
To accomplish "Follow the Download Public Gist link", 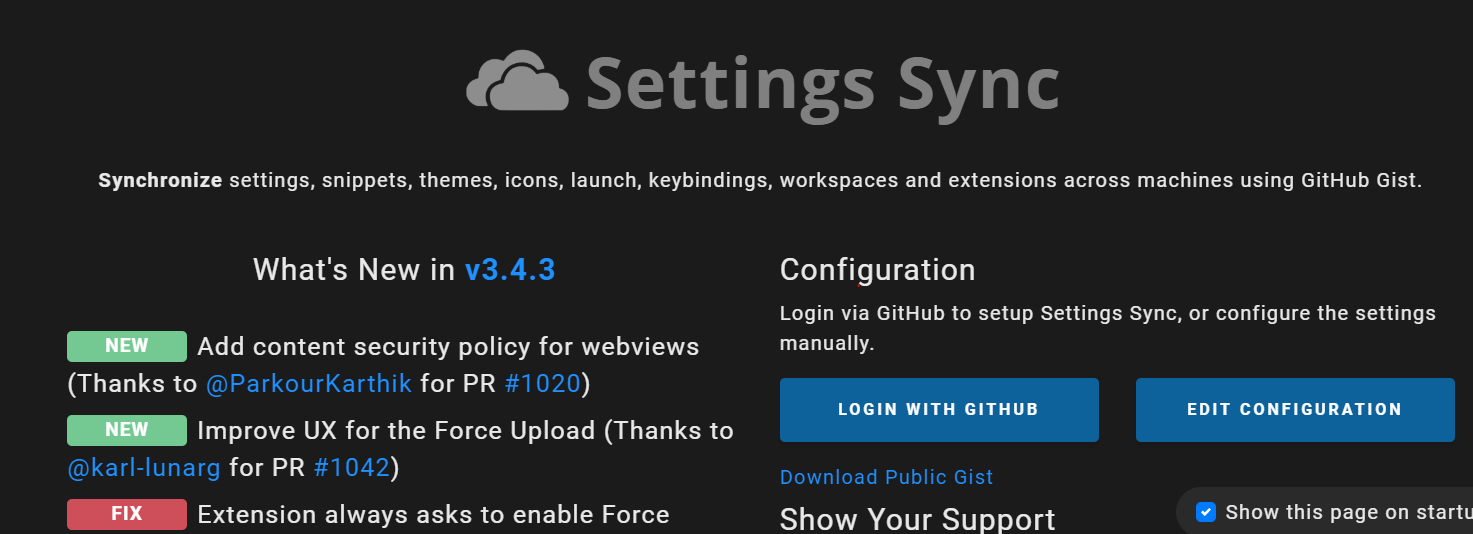I will (886, 477).
